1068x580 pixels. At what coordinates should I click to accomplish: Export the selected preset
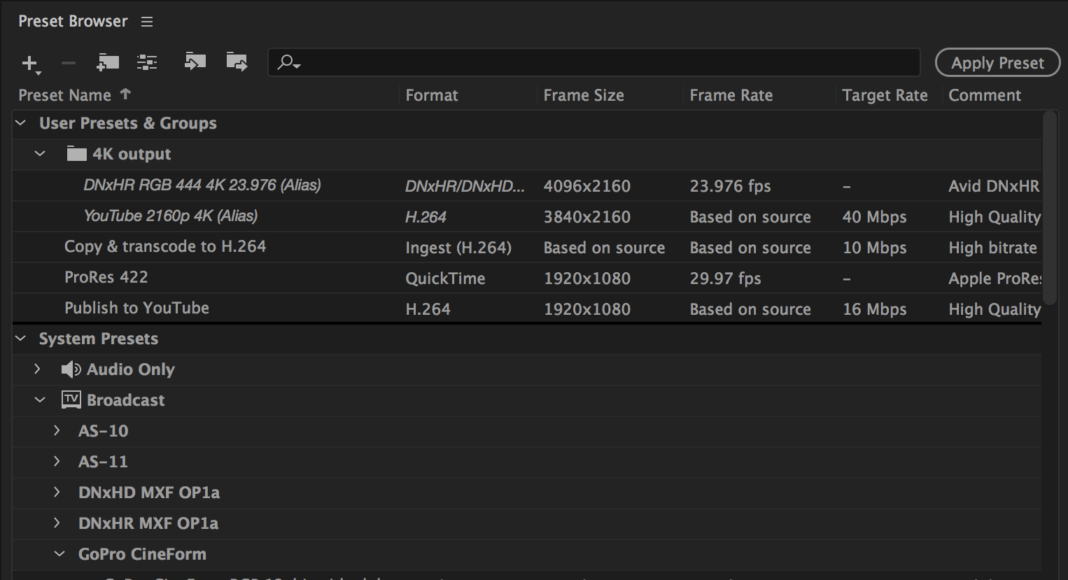tap(236, 62)
